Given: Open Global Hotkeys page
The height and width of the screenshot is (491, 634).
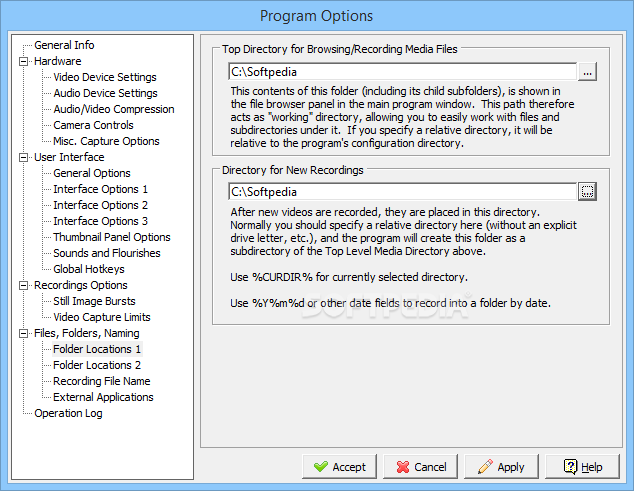Looking at the screenshot, I should click(89, 269).
